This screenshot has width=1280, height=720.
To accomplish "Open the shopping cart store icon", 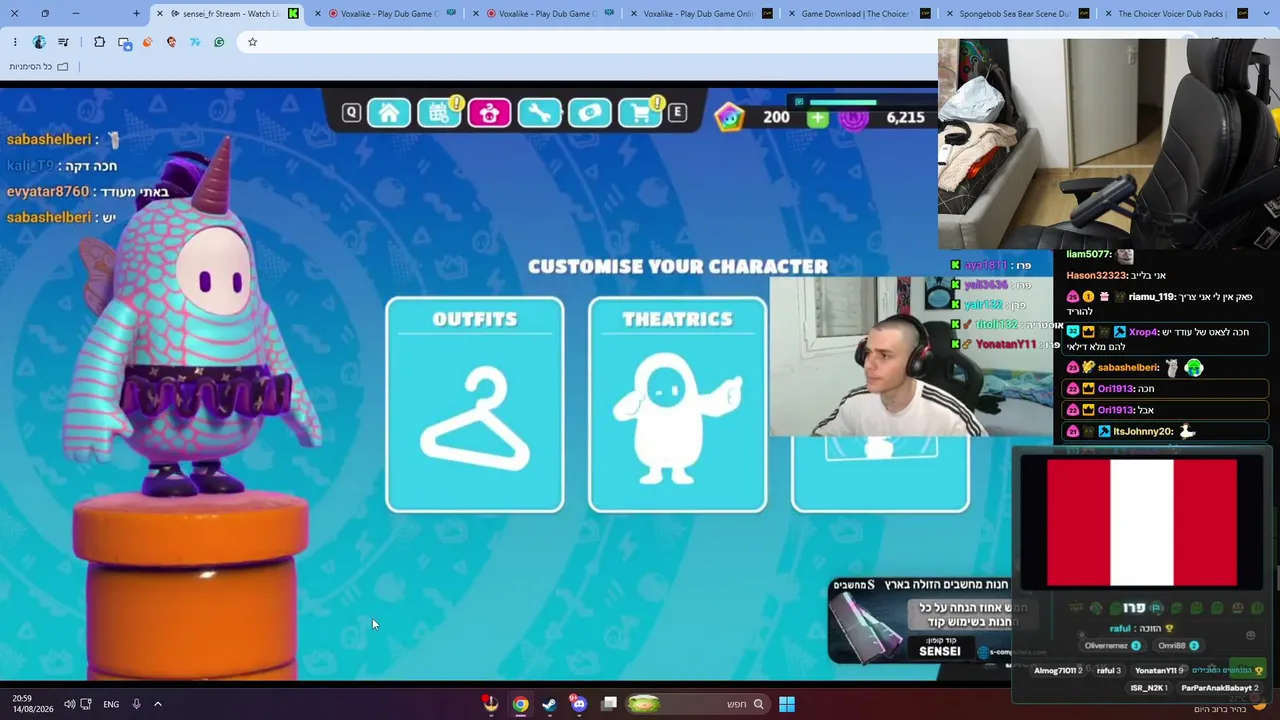I will pyautogui.click(x=640, y=113).
